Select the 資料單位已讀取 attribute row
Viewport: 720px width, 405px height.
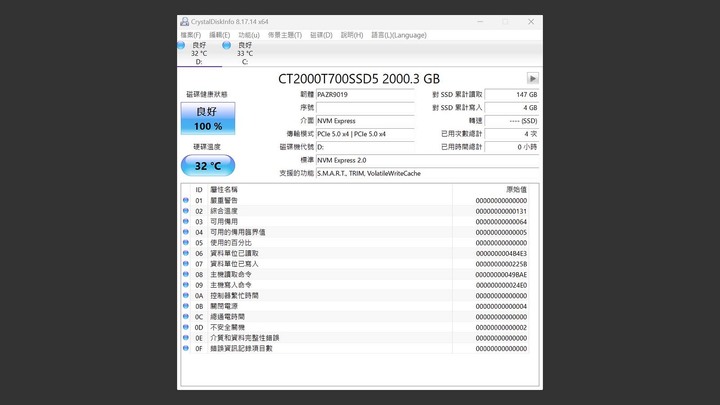coord(355,253)
